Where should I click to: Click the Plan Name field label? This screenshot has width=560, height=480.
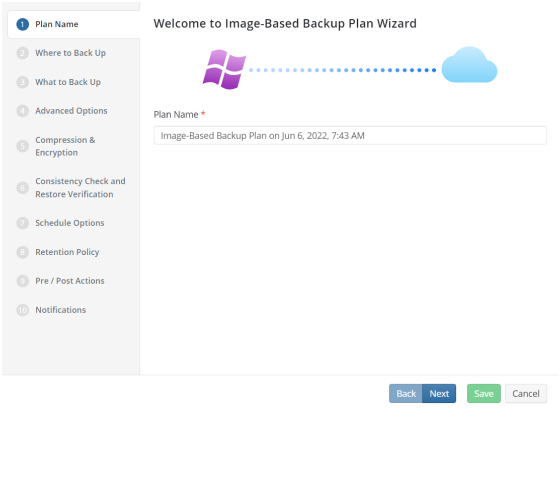coord(176,115)
